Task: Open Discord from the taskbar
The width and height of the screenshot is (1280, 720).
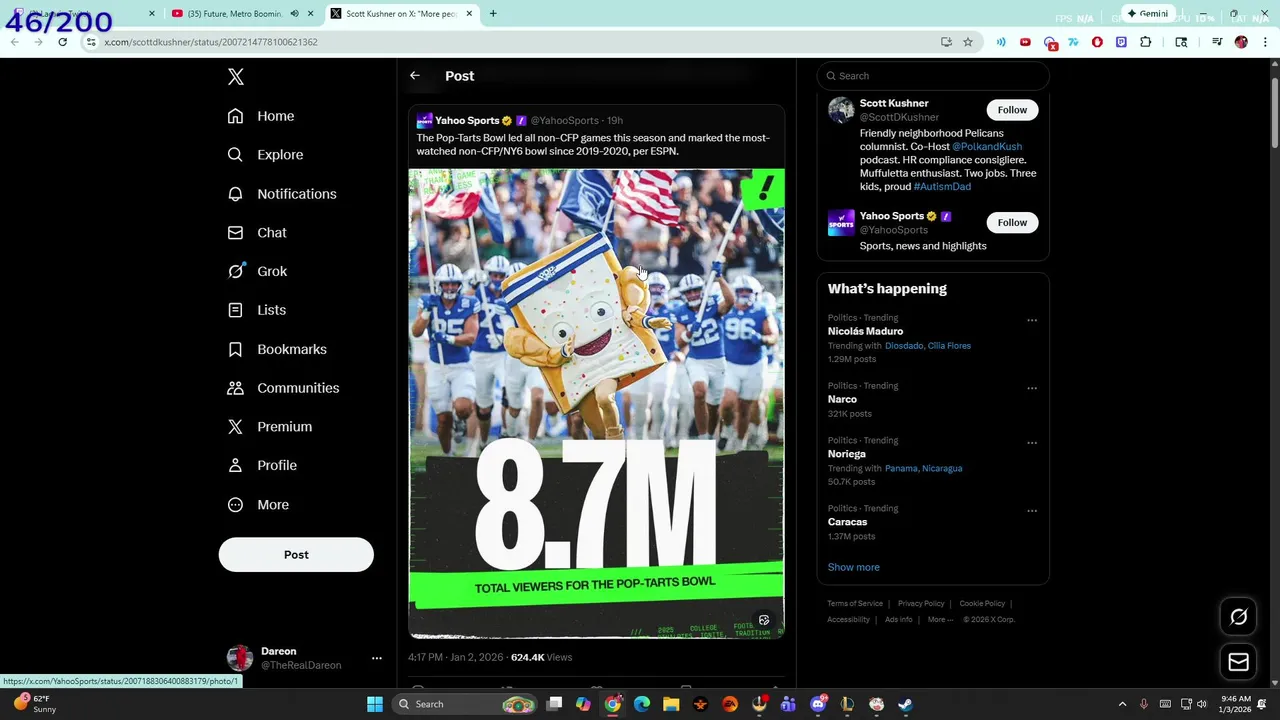Action: 818,704
